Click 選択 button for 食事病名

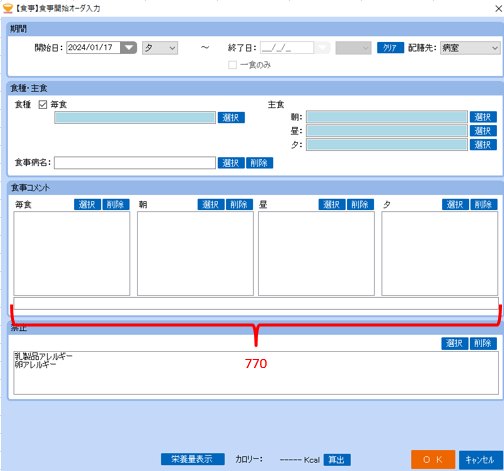pyautogui.click(x=231, y=163)
